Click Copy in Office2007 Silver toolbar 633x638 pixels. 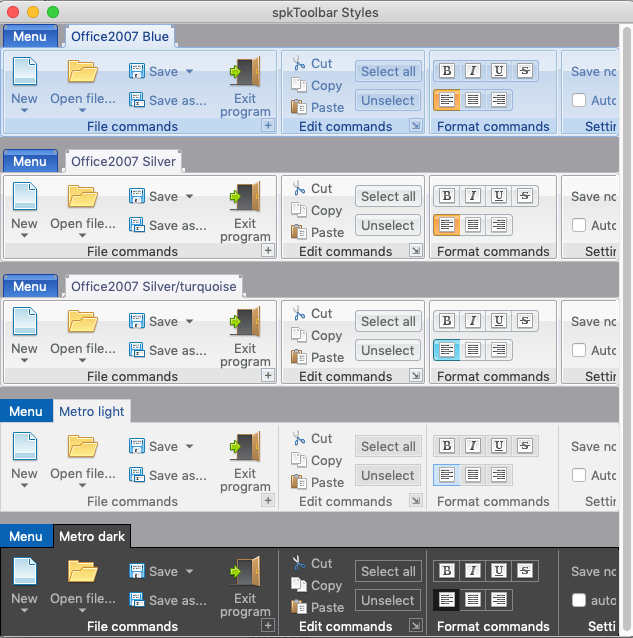[x=316, y=210]
